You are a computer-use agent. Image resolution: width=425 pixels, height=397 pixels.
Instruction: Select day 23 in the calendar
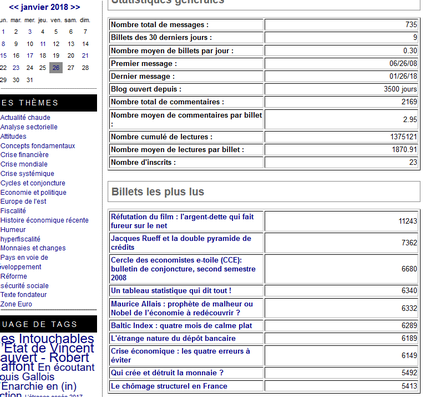pos(16,68)
